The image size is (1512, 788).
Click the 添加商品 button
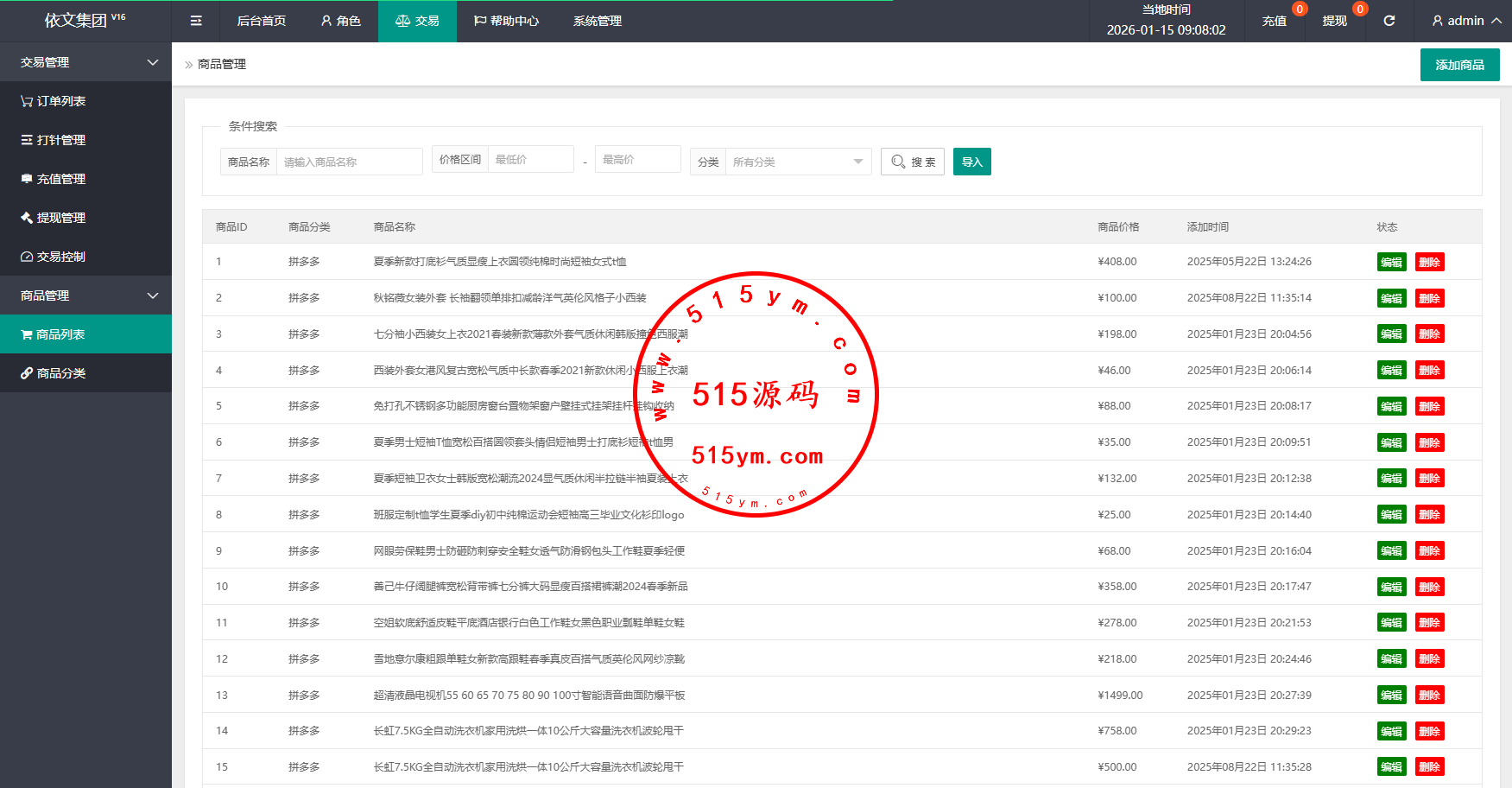[x=1459, y=65]
